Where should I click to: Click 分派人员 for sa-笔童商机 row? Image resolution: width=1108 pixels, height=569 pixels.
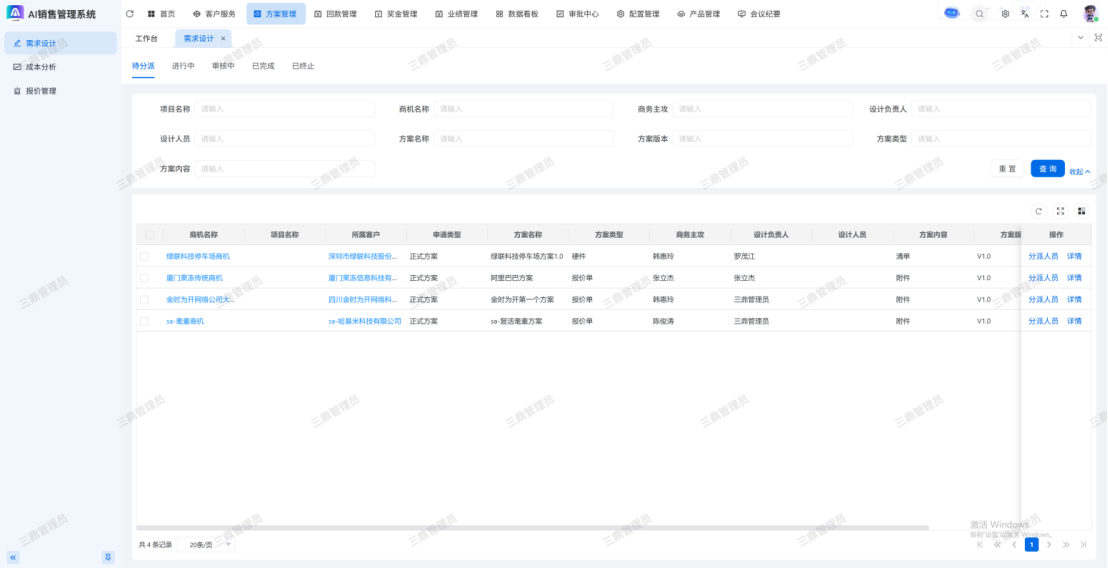point(1043,322)
